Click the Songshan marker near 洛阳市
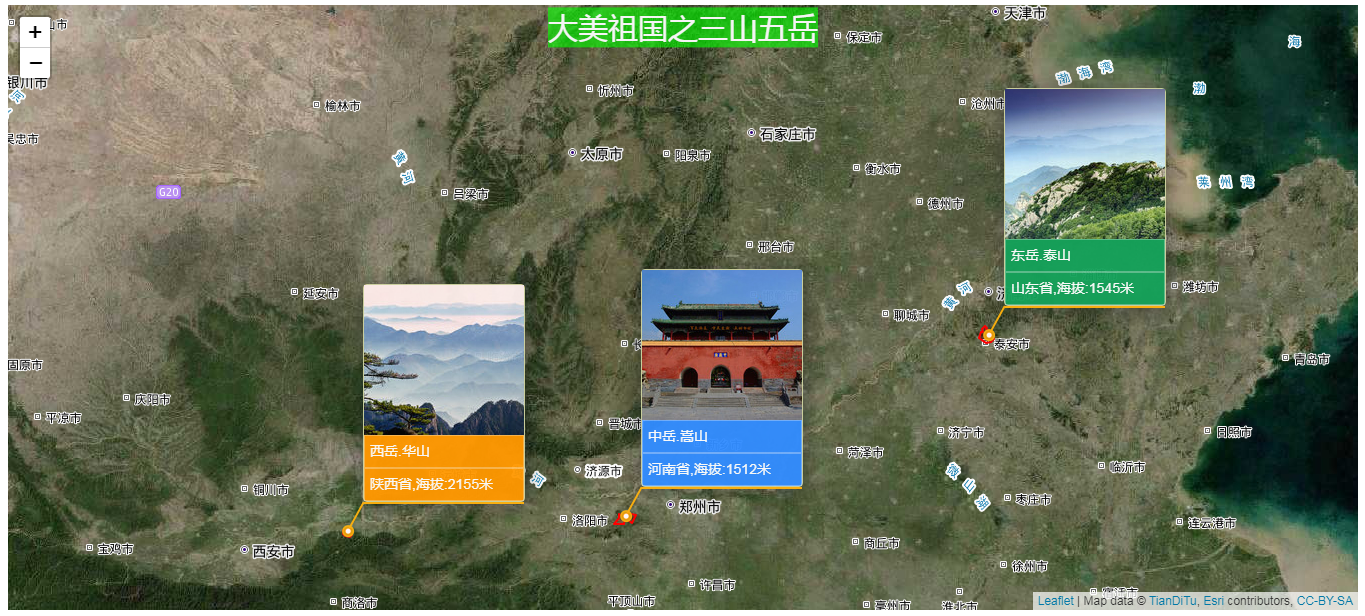Screen dimensions: 1365x616 pos(626,516)
